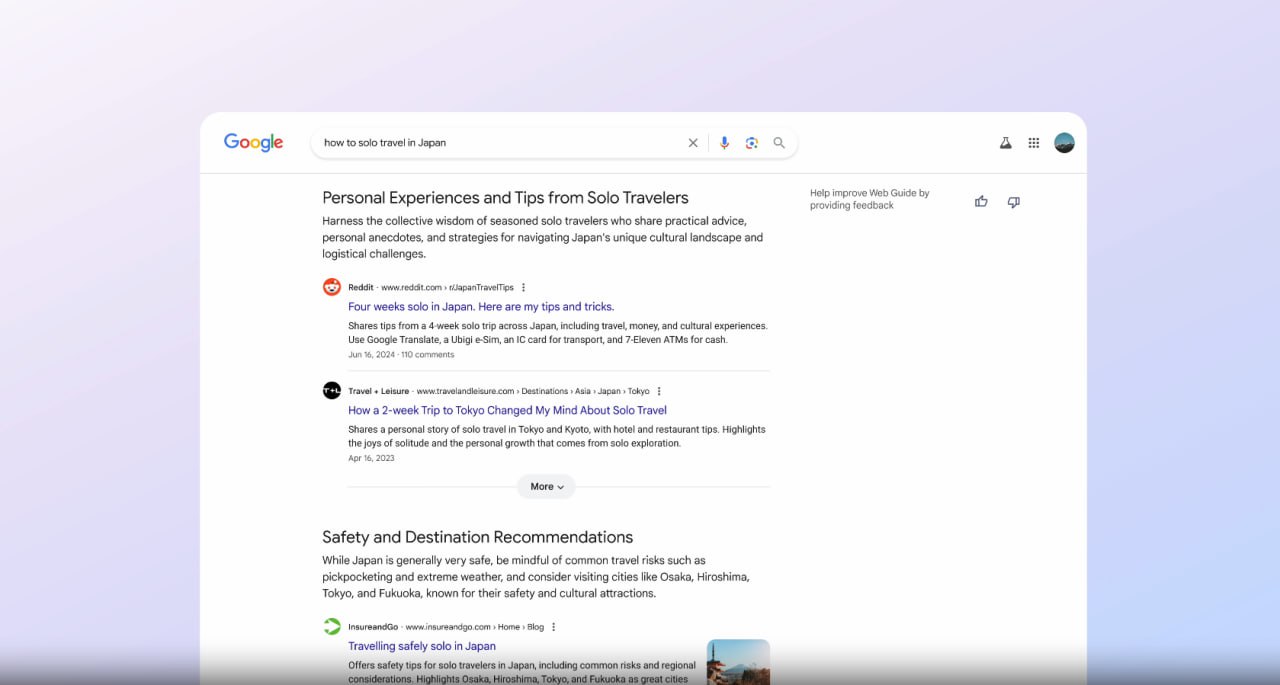Click the InsureandGo result favicon

[x=332, y=627]
